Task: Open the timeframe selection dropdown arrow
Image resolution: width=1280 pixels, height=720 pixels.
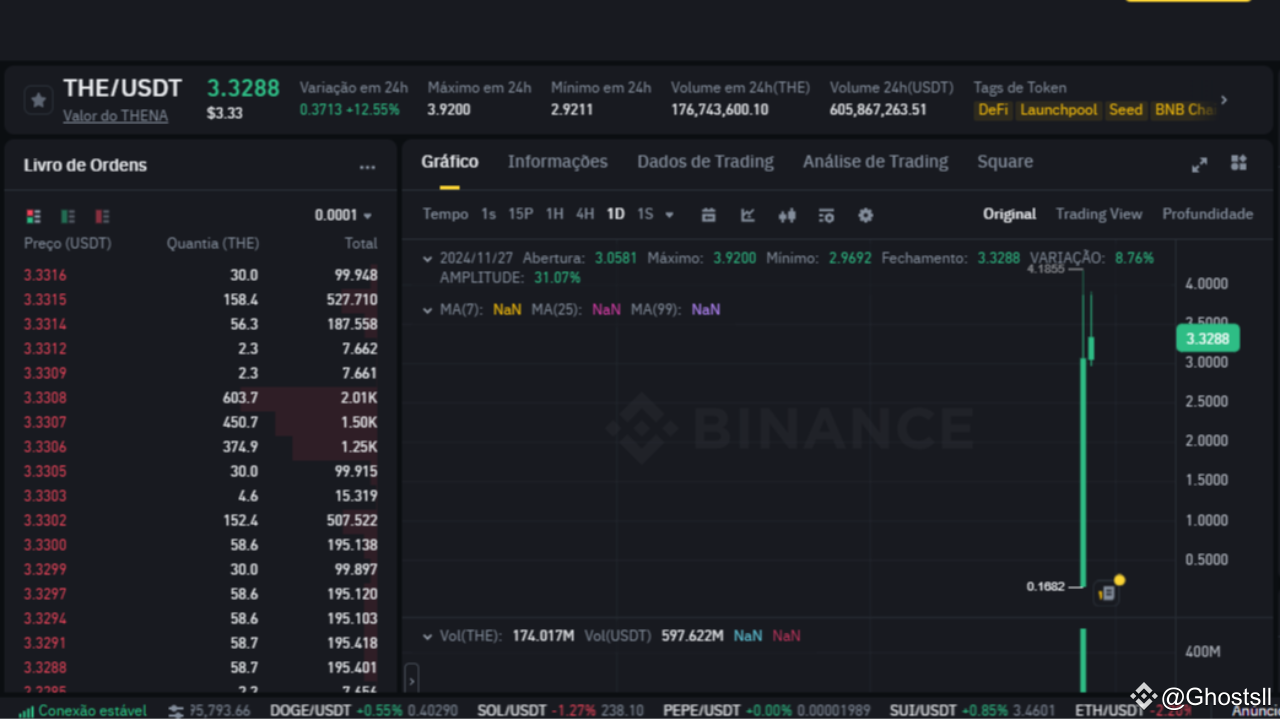Action: (x=668, y=214)
